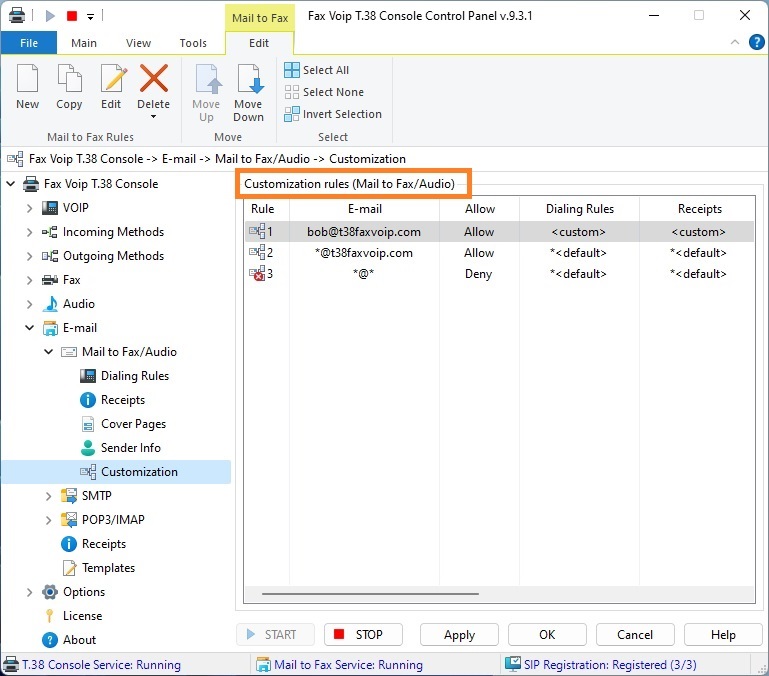Screen dimensions: 769x676
Task: Click the printer icon in quick access toolbar
Action: (17, 16)
